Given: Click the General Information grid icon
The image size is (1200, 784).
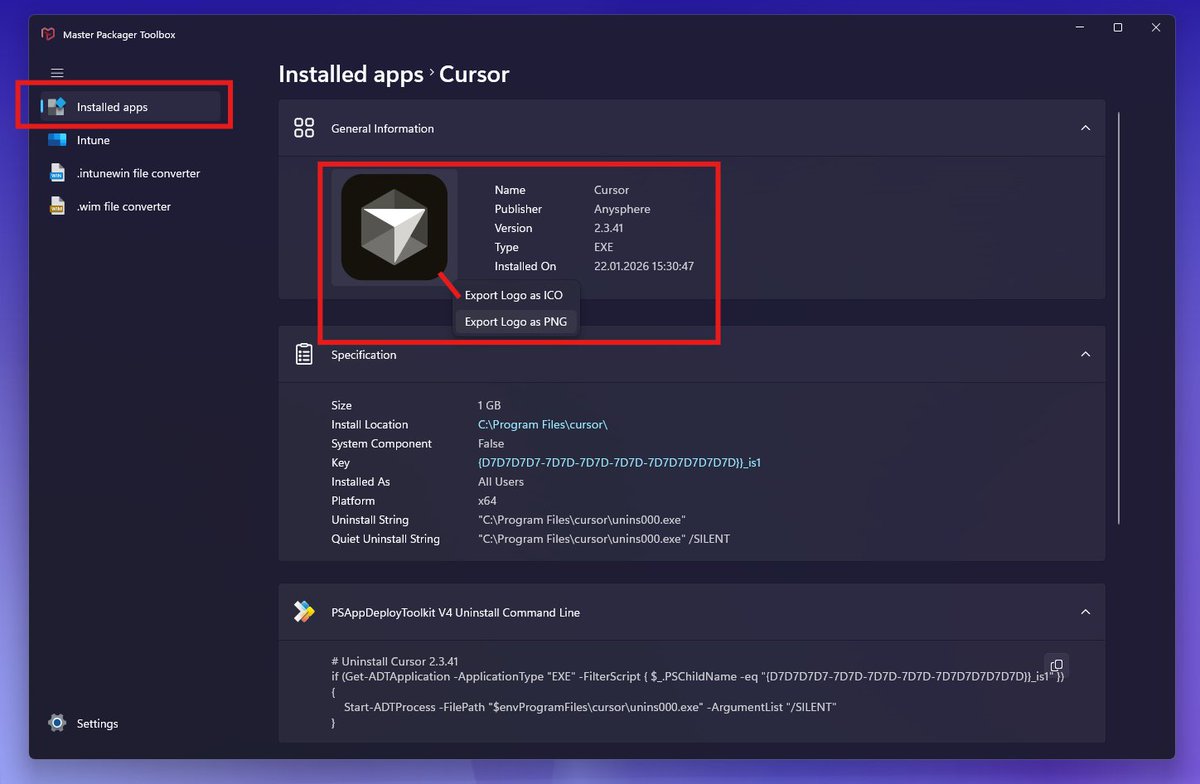Looking at the screenshot, I should pos(304,128).
